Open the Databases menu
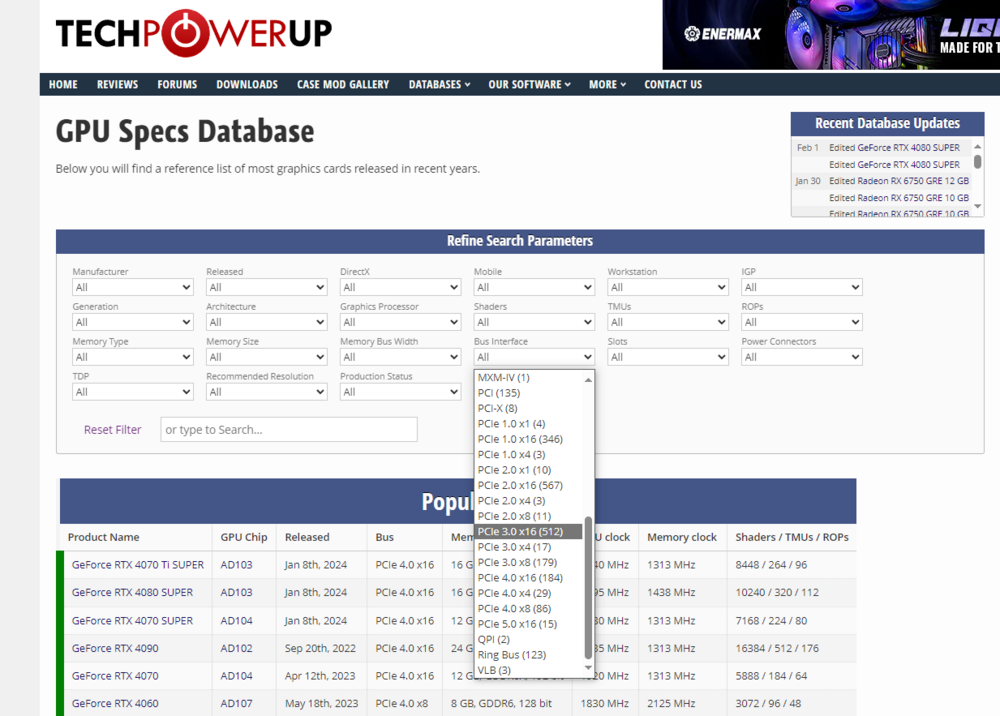The width and height of the screenshot is (1000, 716). coord(439,85)
